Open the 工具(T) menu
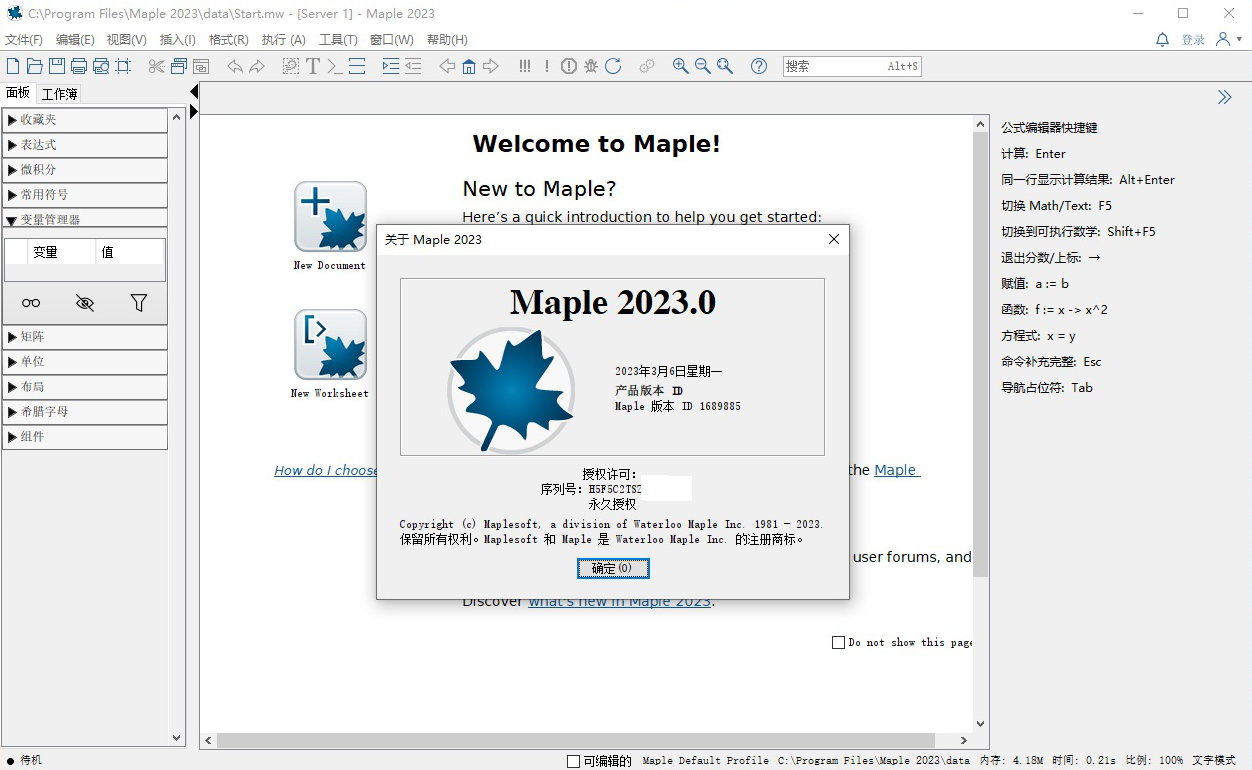The height and width of the screenshot is (770, 1252). (338, 40)
